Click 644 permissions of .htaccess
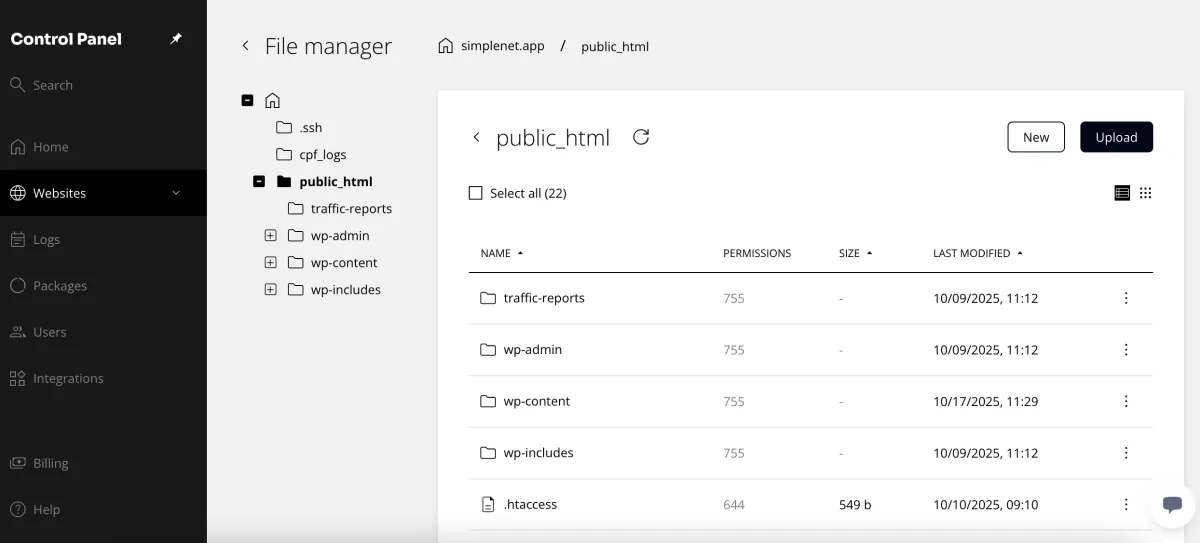Image resolution: width=1200 pixels, height=543 pixels. click(x=734, y=505)
